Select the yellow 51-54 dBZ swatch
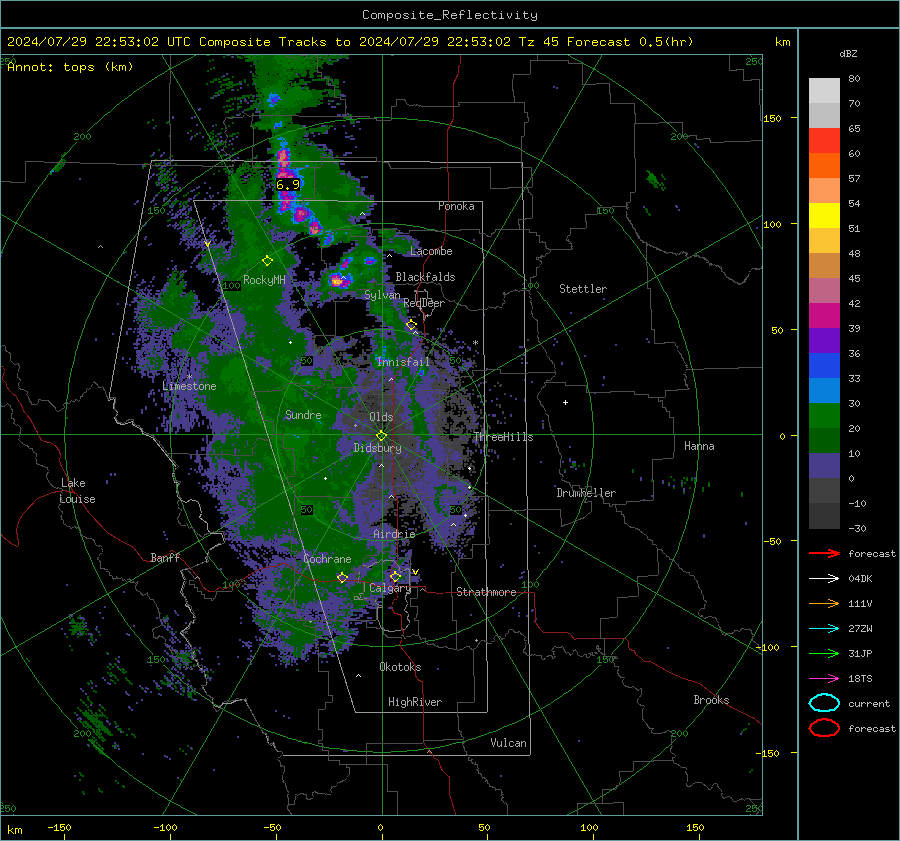Screen dimensions: 900x841 (x=824, y=216)
